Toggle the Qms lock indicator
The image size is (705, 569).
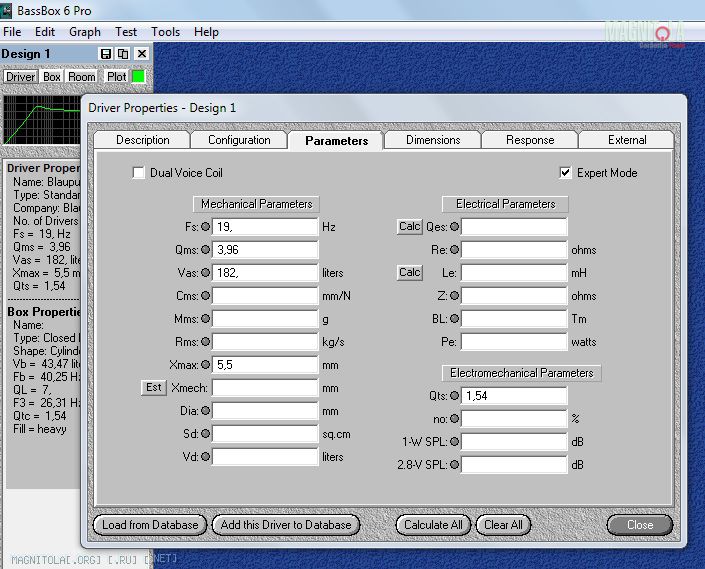pos(205,249)
